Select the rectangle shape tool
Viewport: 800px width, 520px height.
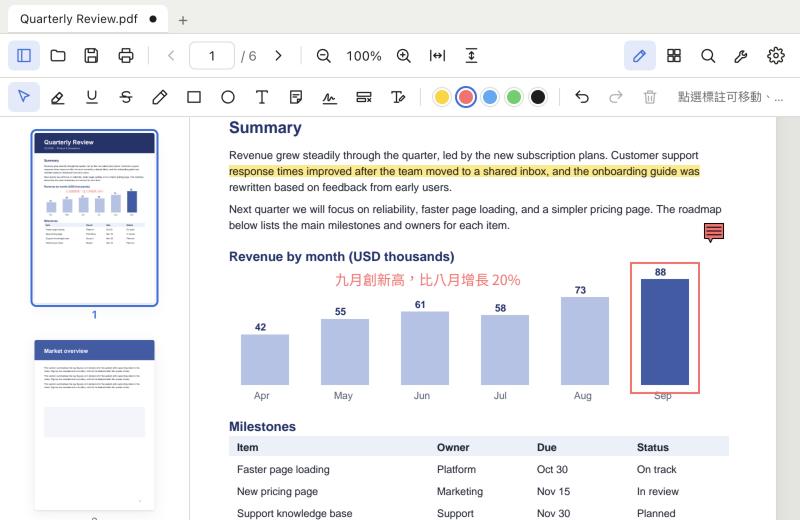pos(194,97)
